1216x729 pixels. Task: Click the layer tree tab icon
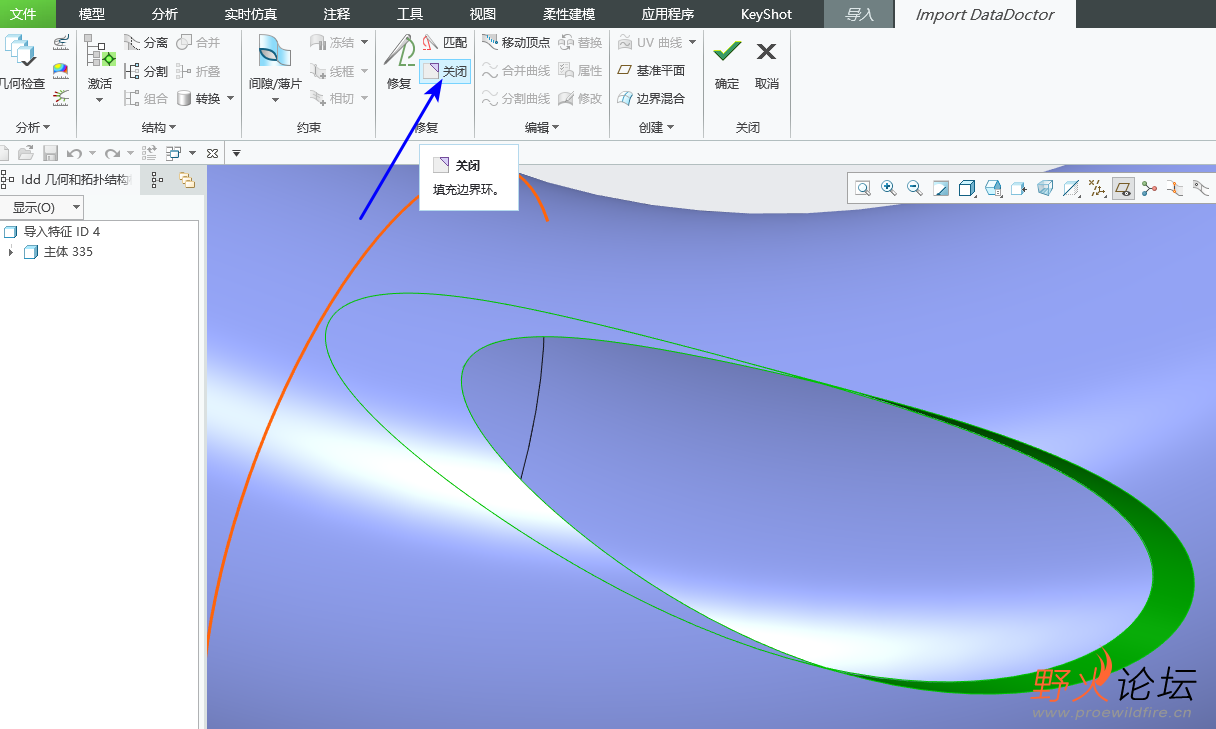[187, 180]
